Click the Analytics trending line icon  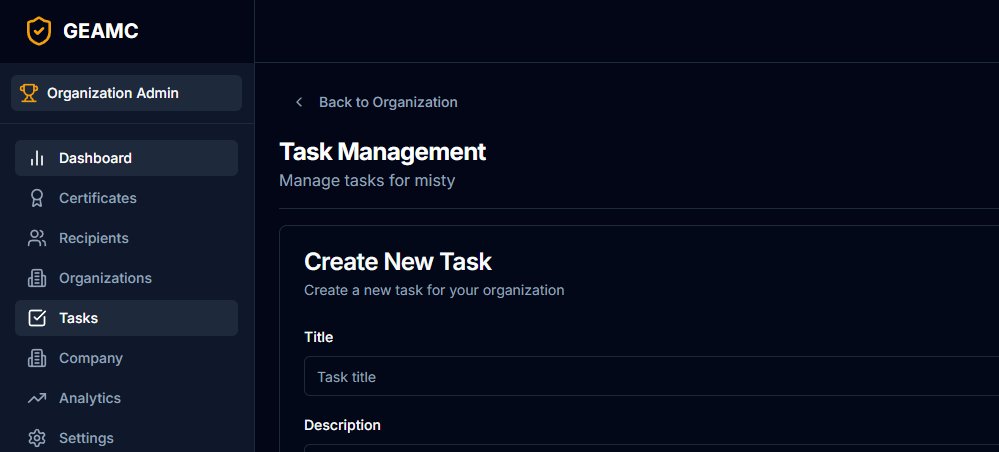click(x=37, y=398)
